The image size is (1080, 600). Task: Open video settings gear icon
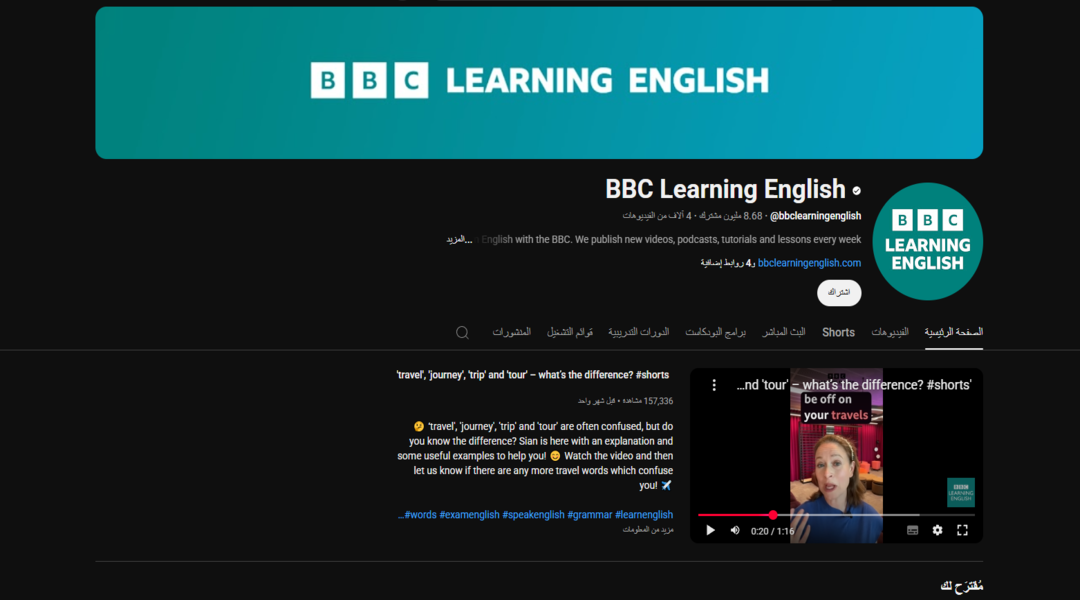[x=937, y=530]
